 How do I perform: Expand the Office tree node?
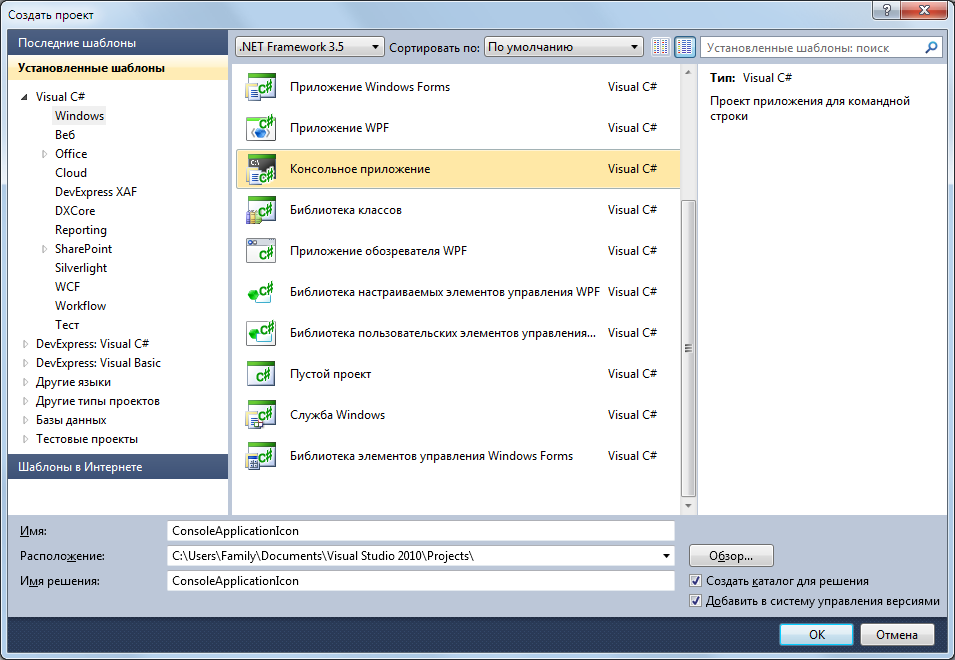click(44, 154)
